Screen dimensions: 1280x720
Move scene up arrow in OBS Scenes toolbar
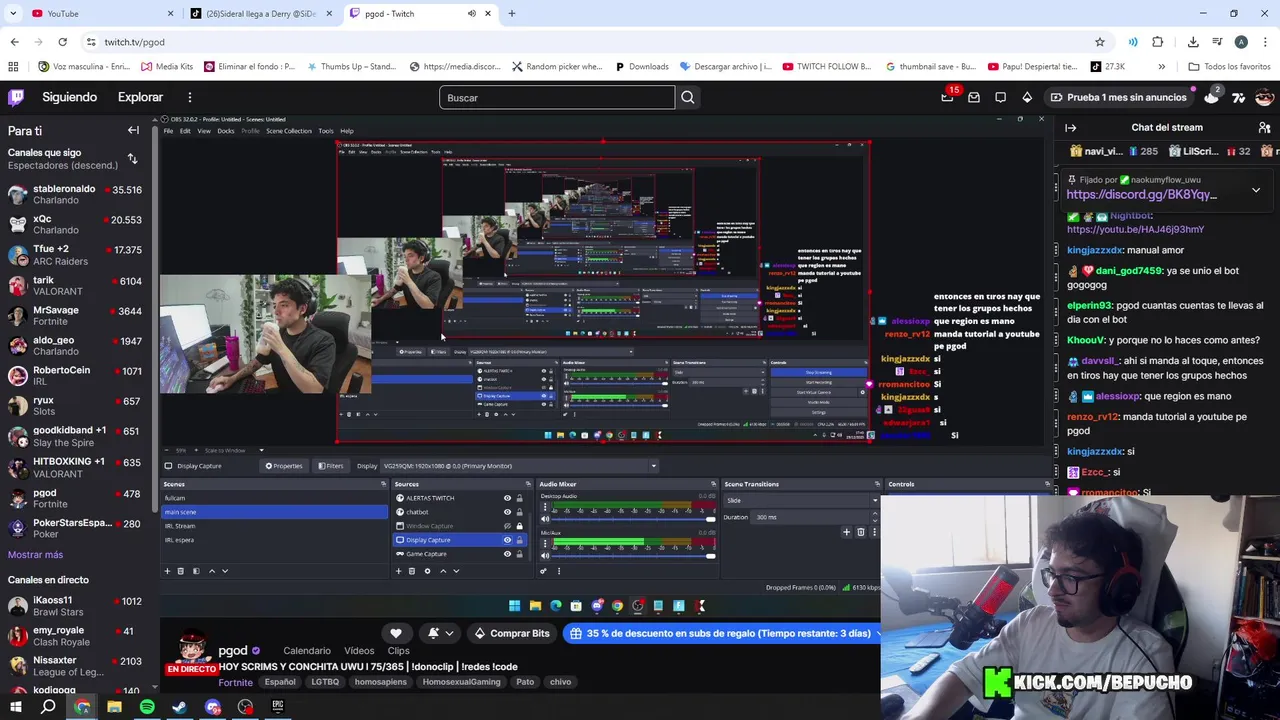211,571
